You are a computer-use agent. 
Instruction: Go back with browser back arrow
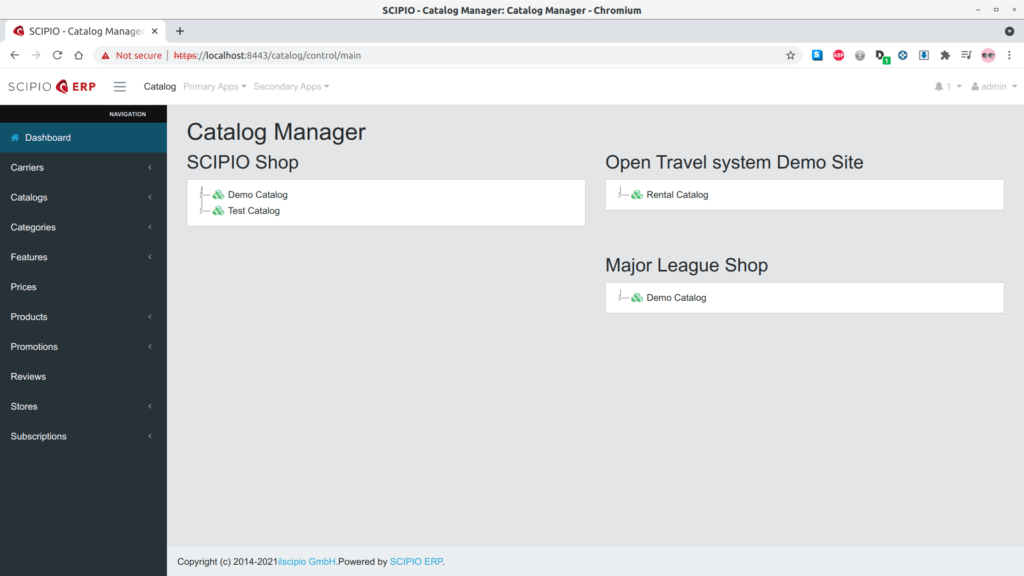tap(14, 56)
